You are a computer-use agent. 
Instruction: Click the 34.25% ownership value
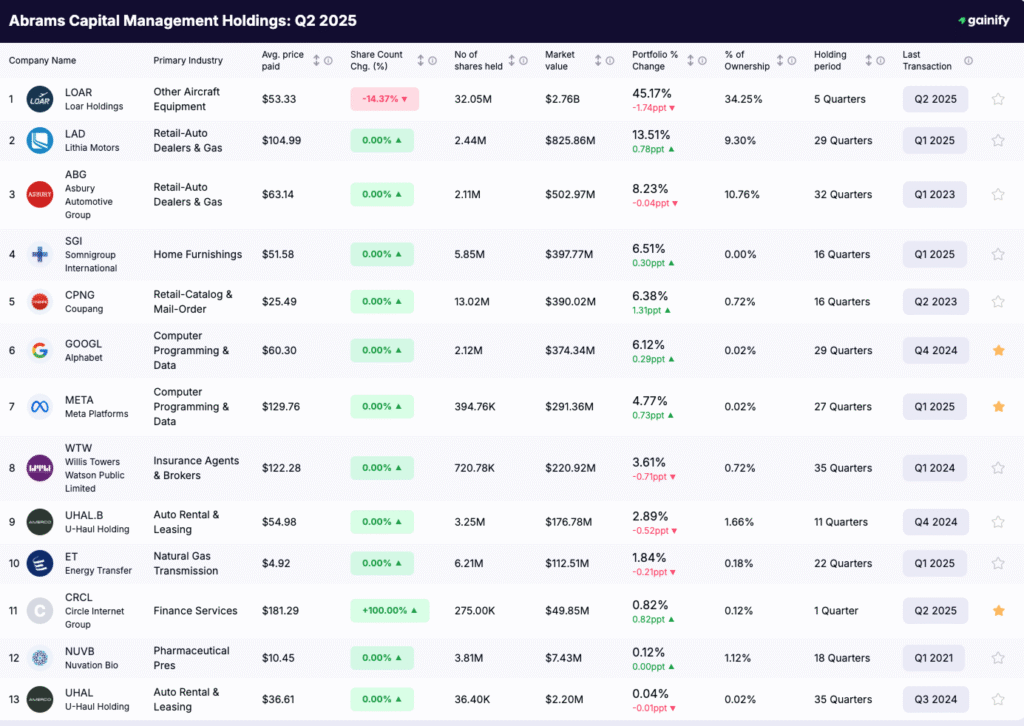[x=743, y=99]
